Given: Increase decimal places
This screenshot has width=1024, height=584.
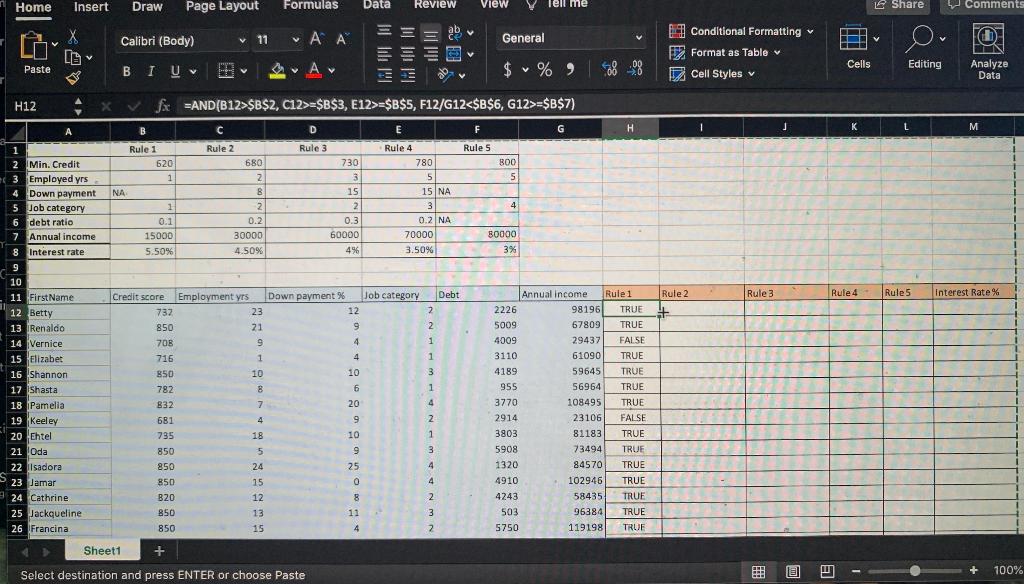Looking at the screenshot, I should pyautogui.click(x=609, y=69).
